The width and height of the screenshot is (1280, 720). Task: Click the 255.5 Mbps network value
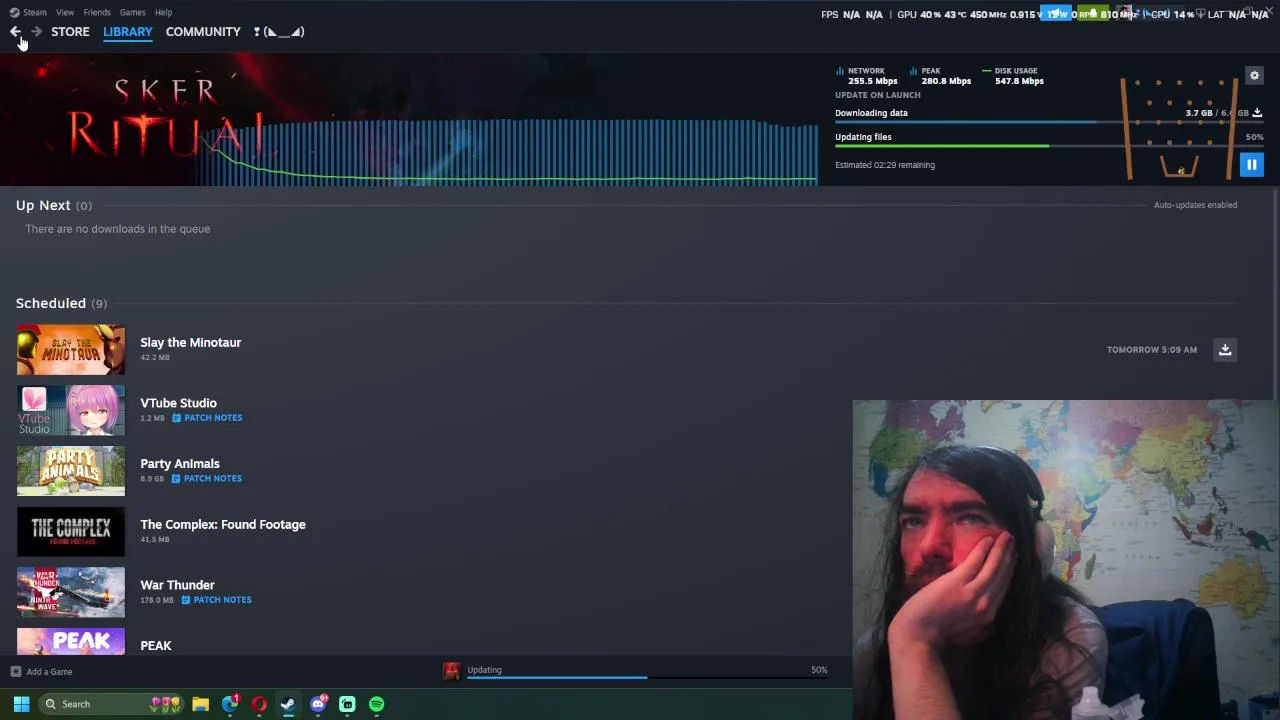coord(873,81)
